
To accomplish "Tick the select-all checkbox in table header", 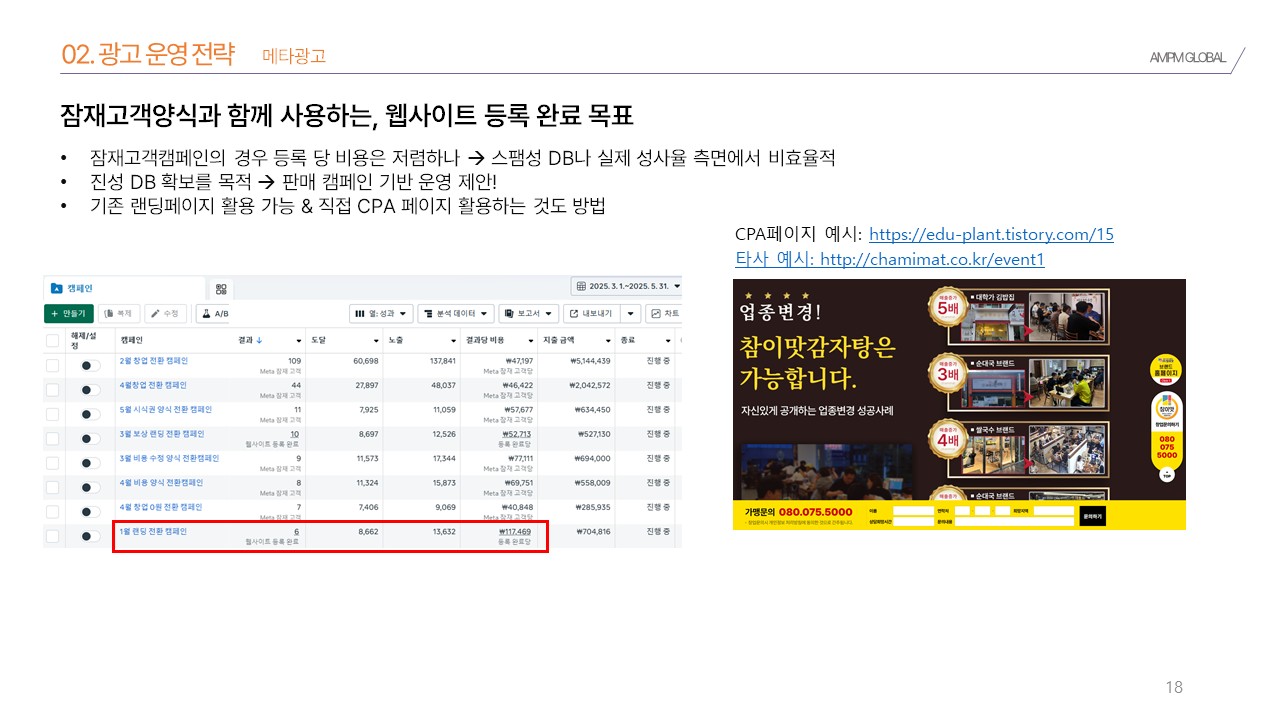I will [53, 340].
